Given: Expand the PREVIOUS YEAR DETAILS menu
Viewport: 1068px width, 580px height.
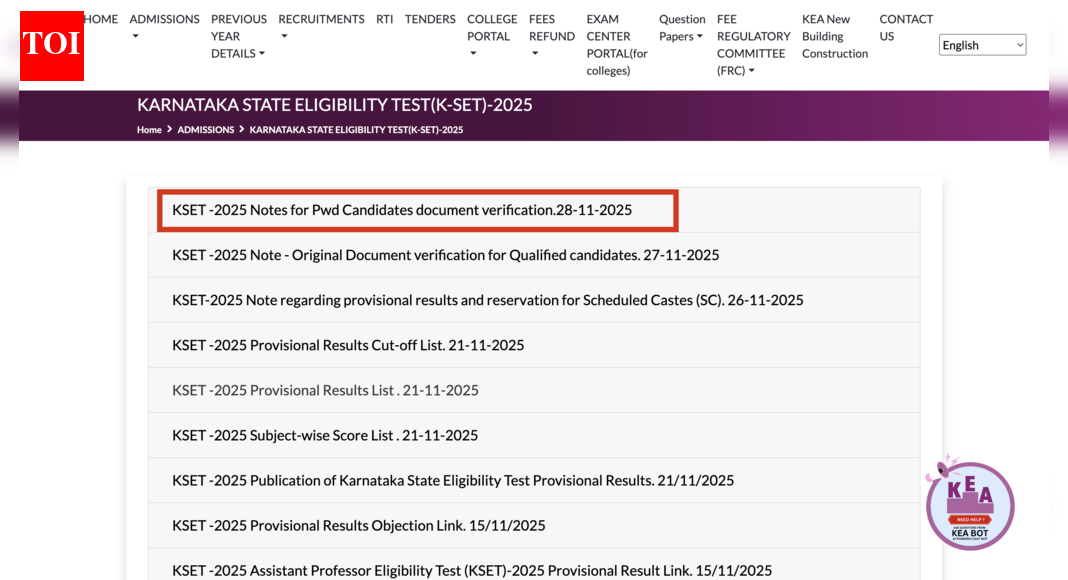Looking at the screenshot, I should [238, 36].
